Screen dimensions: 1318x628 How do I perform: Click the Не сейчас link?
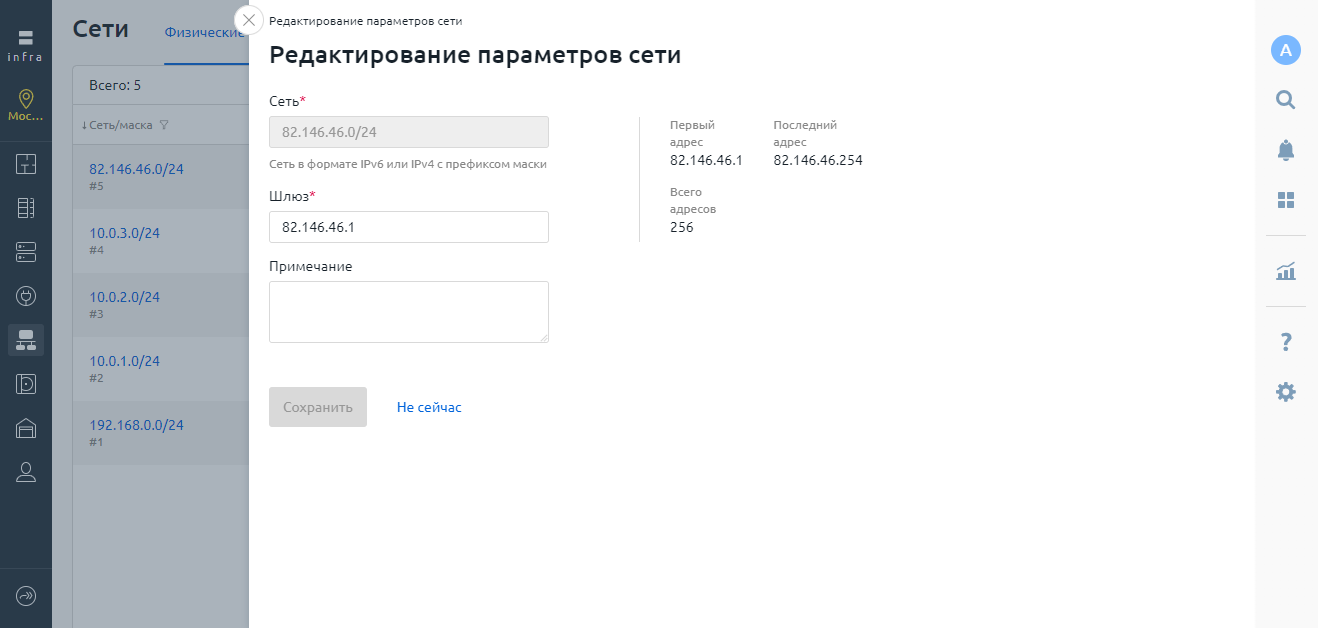pos(429,407)
